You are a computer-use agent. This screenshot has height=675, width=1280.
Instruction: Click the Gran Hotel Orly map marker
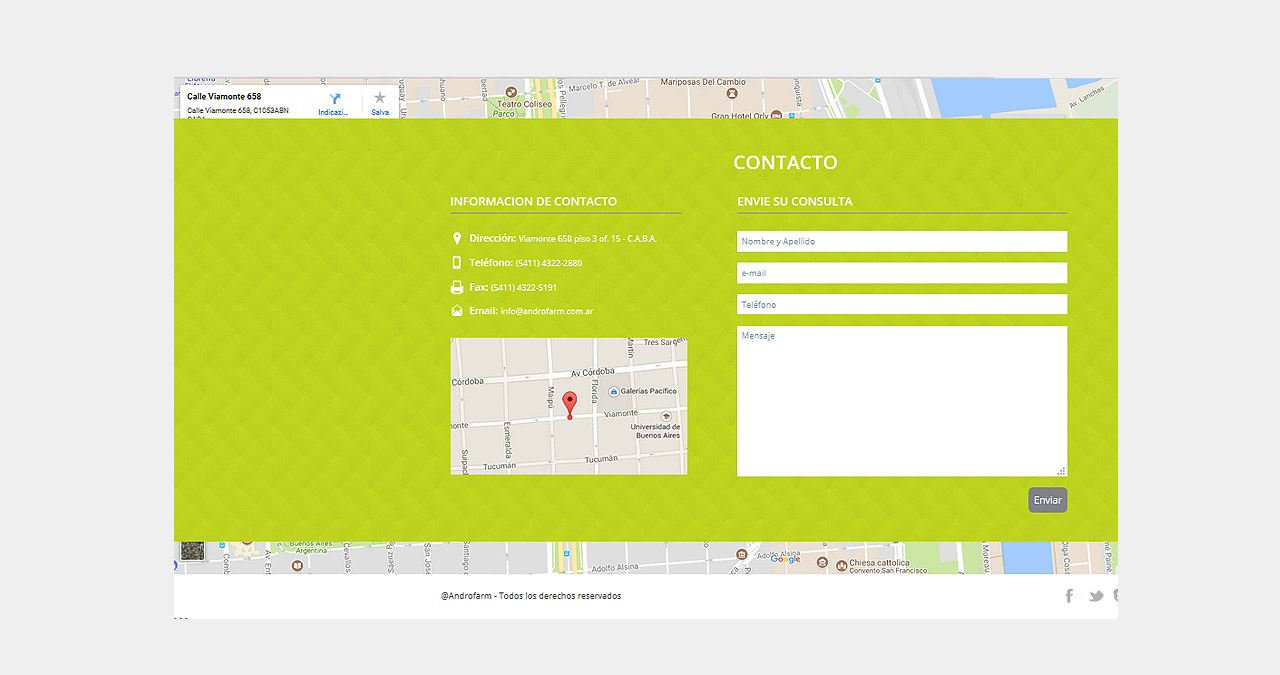pos(791,114)
